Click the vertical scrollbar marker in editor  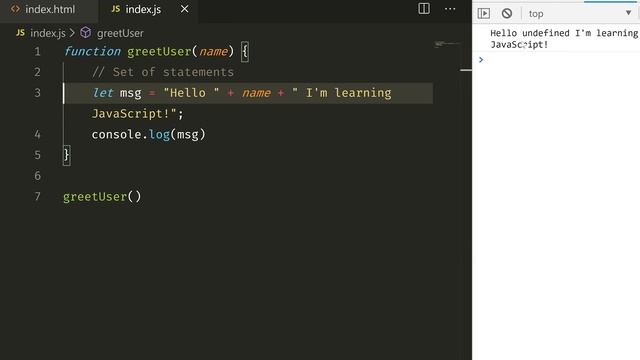pos(465,70)
